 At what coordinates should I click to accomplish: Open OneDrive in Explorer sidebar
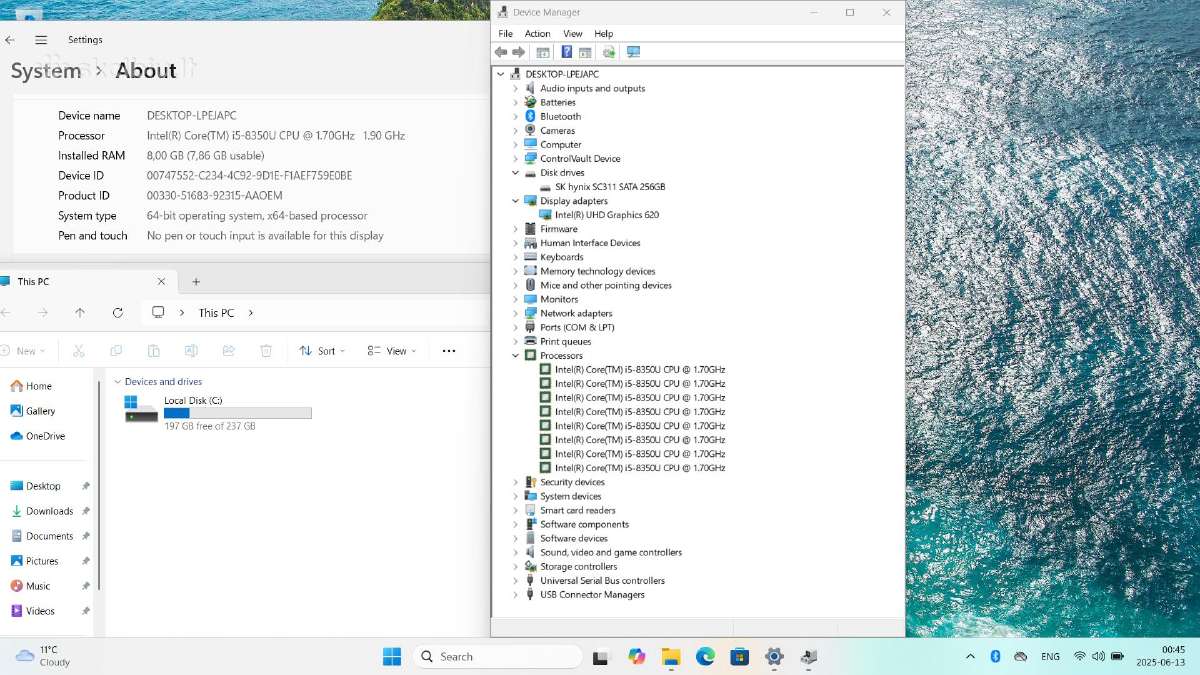(x=37, y=436)
